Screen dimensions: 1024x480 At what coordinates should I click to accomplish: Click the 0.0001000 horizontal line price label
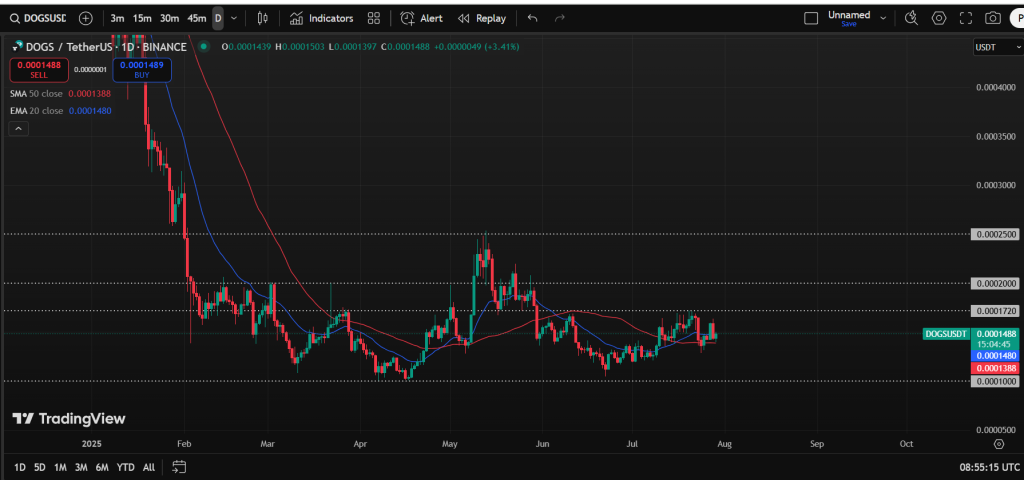(995, 381)
